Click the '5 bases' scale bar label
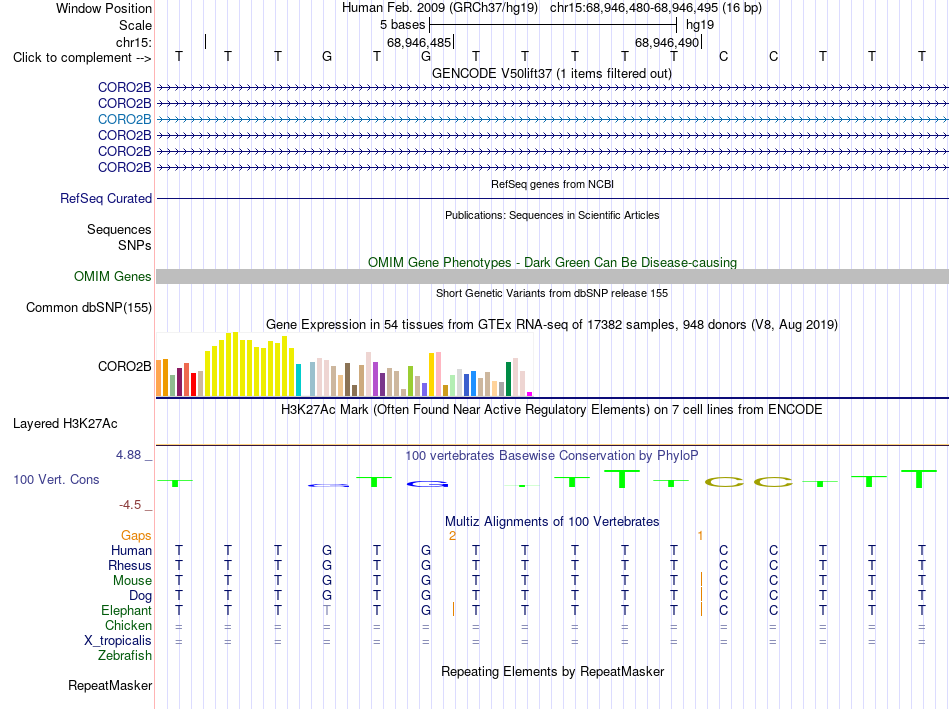Screen dimensions: 950x709 pyautogui.click(x=402, y=25)
